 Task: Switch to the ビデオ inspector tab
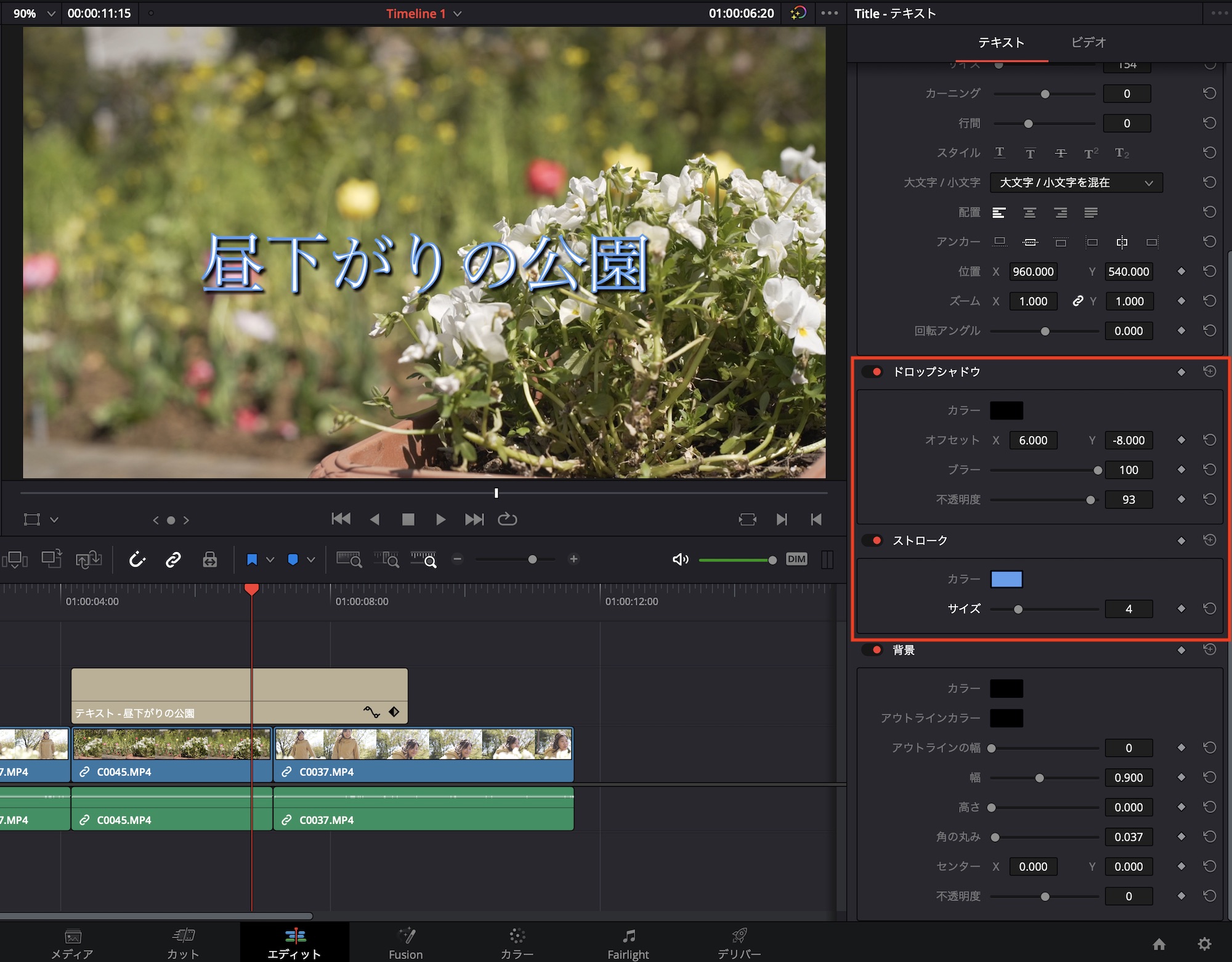click(1088, 42)
